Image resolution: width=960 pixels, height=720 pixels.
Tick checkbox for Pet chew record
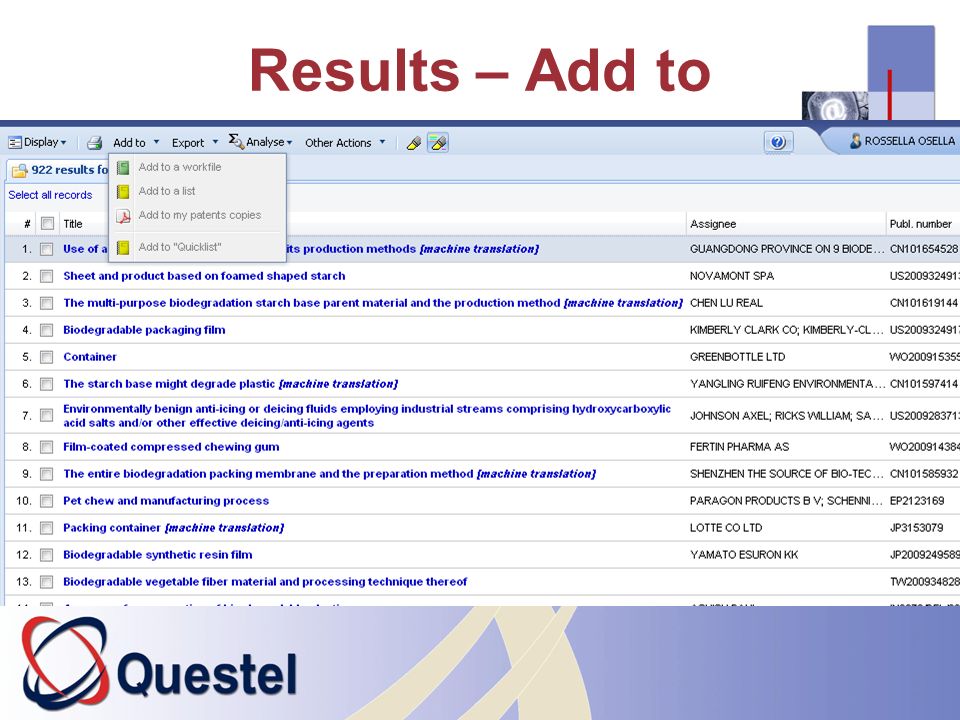[47, 501]
